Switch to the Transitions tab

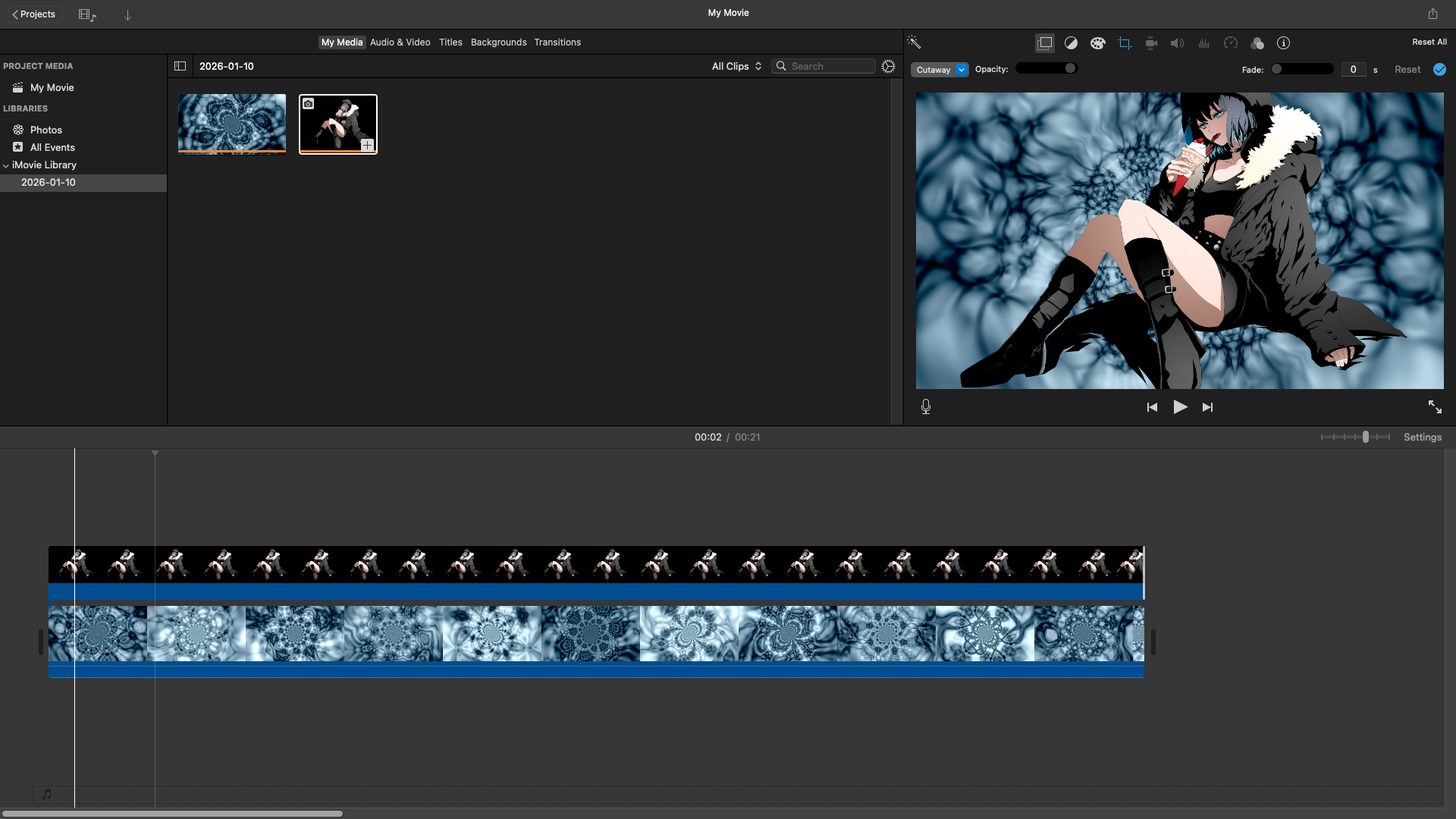click(557, 42)
